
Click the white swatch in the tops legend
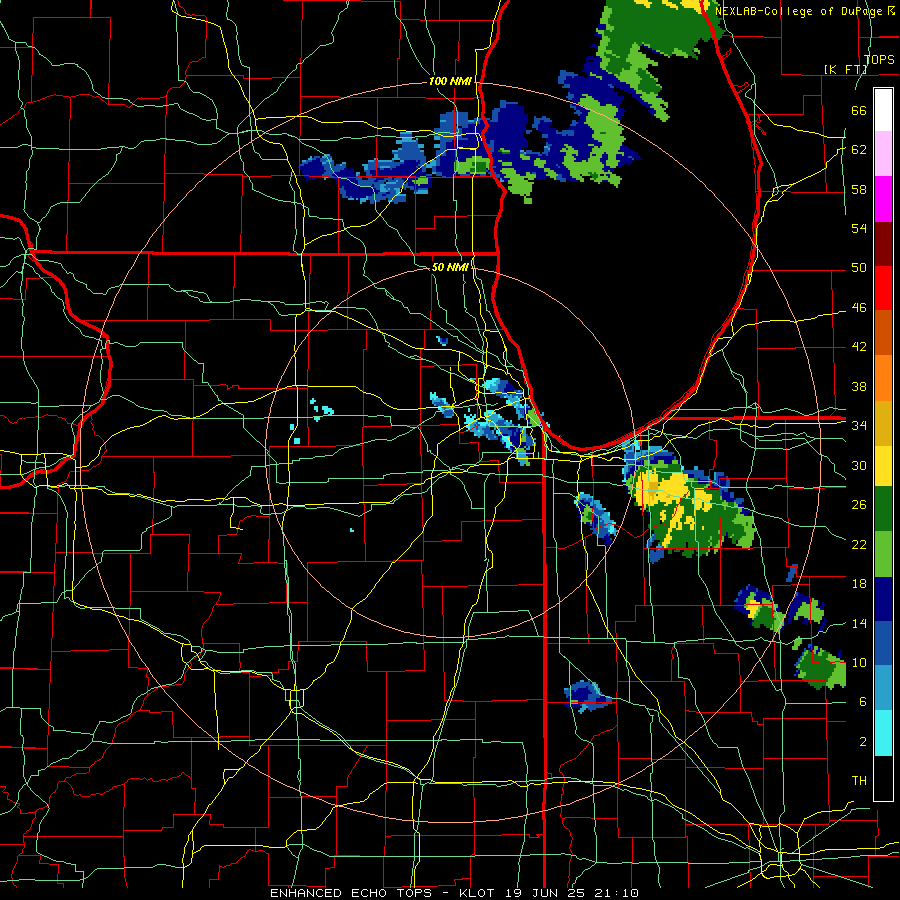tap(883, 110)
